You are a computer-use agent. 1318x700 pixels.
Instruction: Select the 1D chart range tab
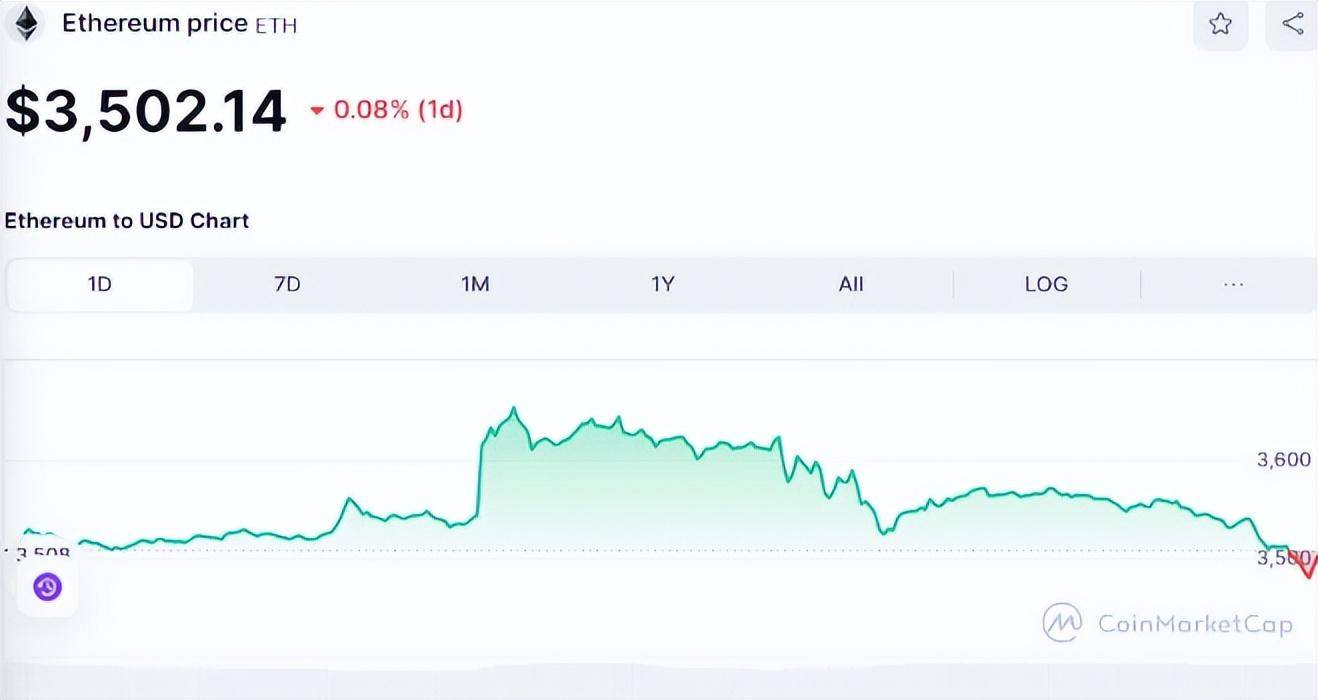[x=100, y=284]
